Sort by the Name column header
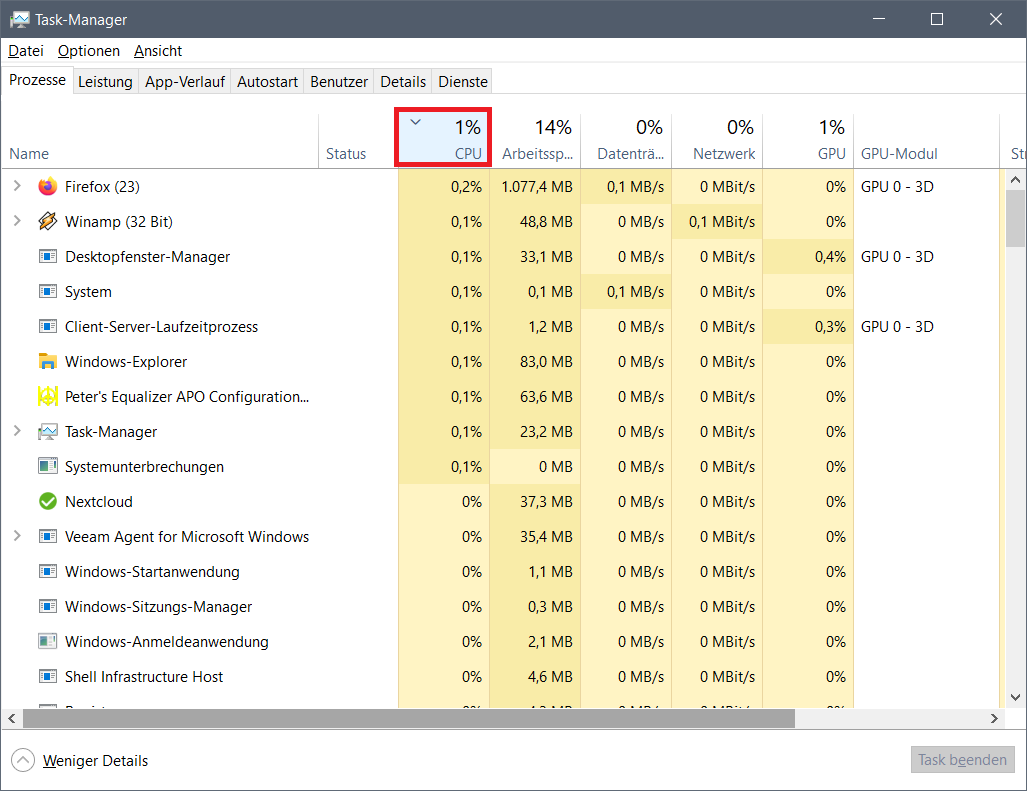The image size is (1027, 791). 160,139
